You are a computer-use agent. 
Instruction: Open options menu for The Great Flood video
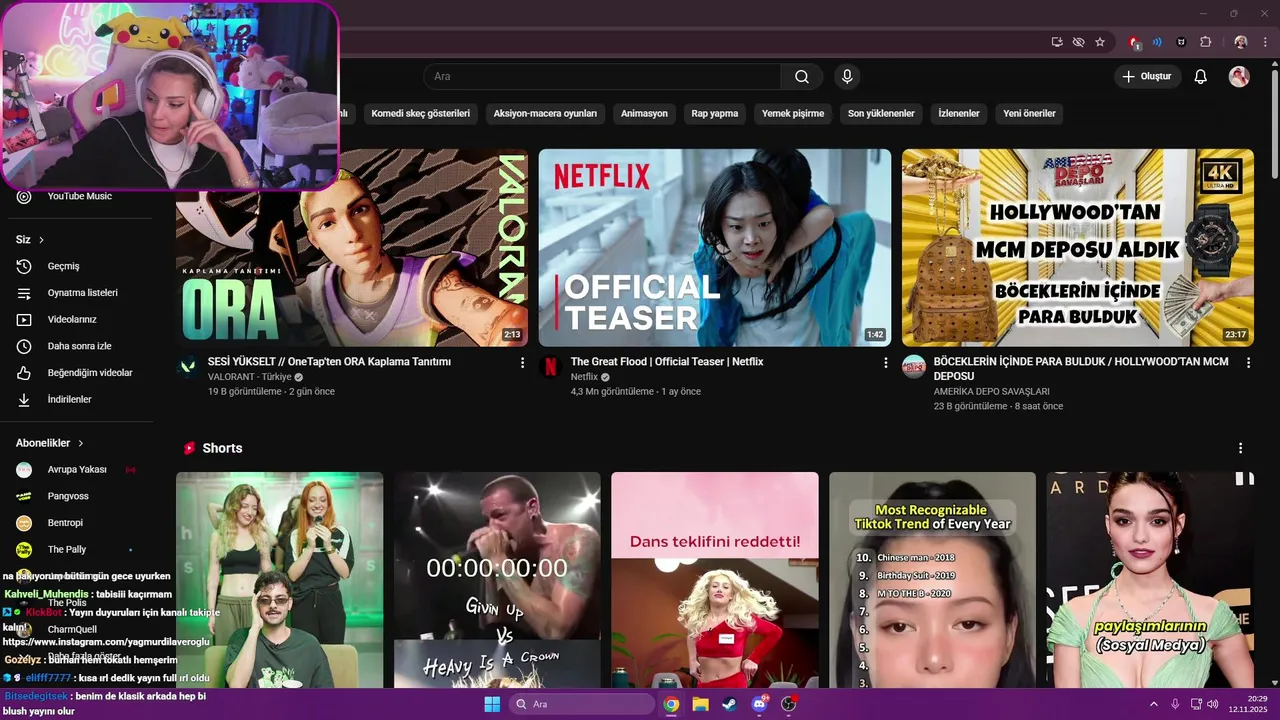pyautogui.click(x=885, y=363)
